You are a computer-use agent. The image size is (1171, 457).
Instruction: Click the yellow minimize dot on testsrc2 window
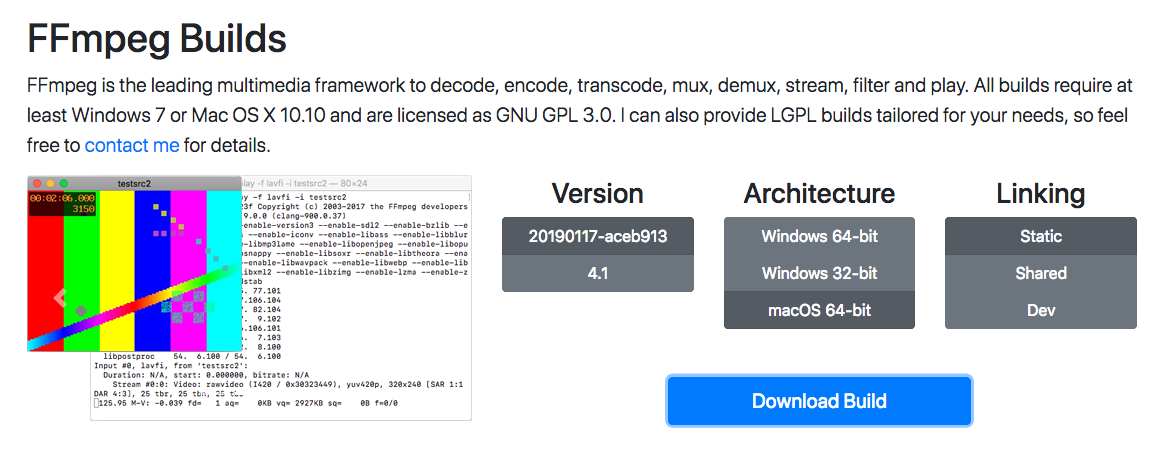point(50,184)
